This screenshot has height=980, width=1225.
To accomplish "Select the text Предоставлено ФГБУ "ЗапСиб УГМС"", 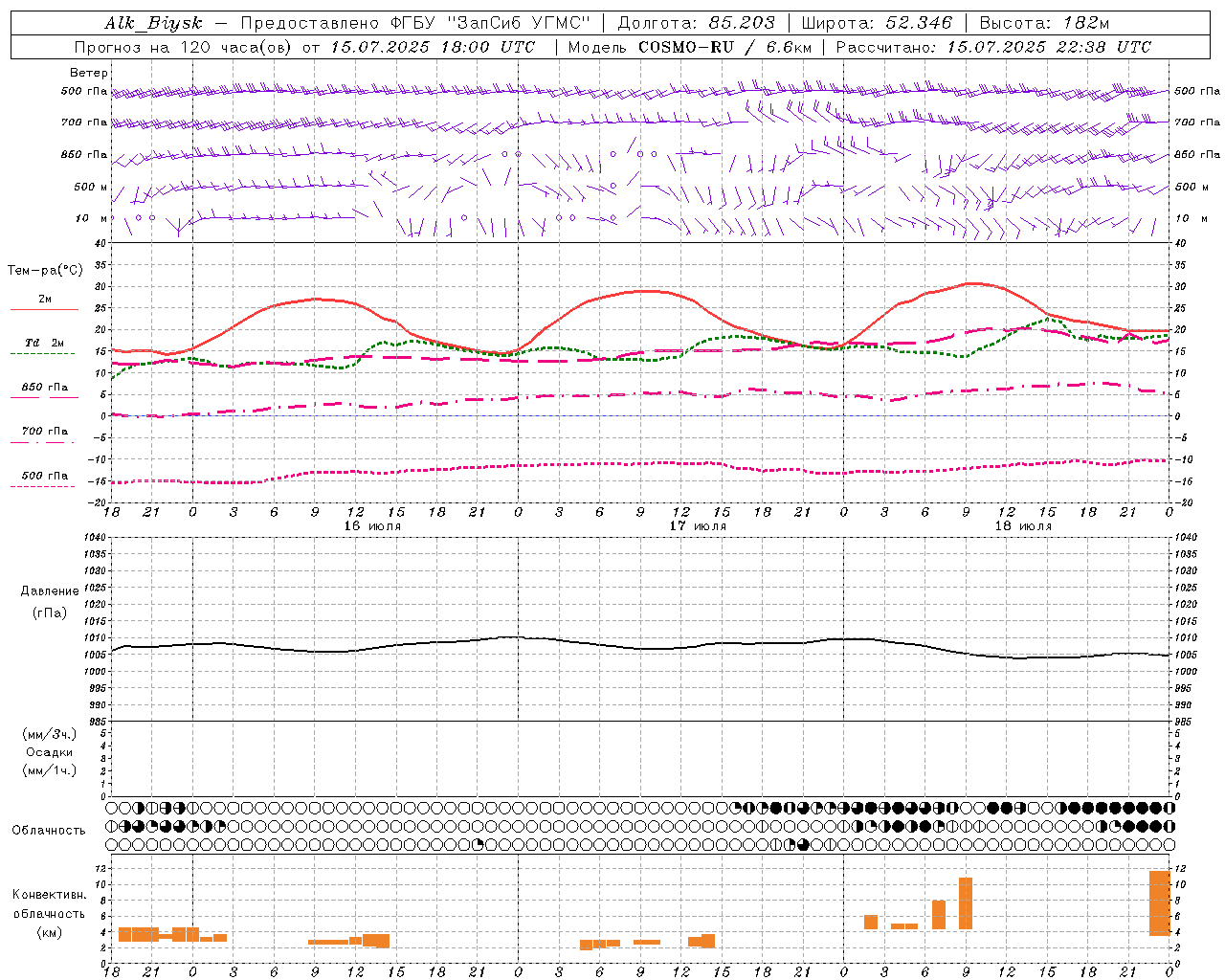I will 415,23.
